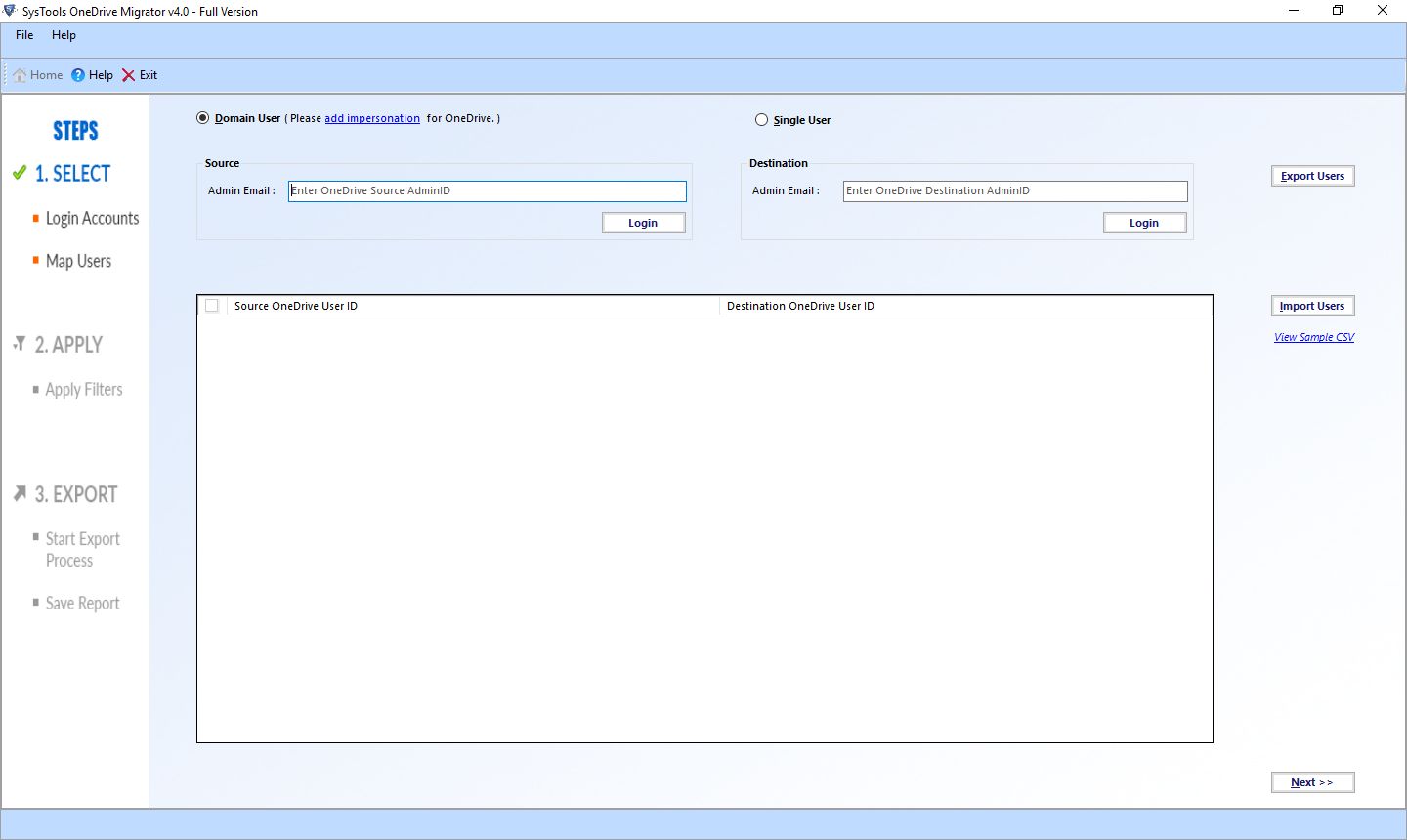Open the File menu
Screen dimensions: 1407x840
23,35
